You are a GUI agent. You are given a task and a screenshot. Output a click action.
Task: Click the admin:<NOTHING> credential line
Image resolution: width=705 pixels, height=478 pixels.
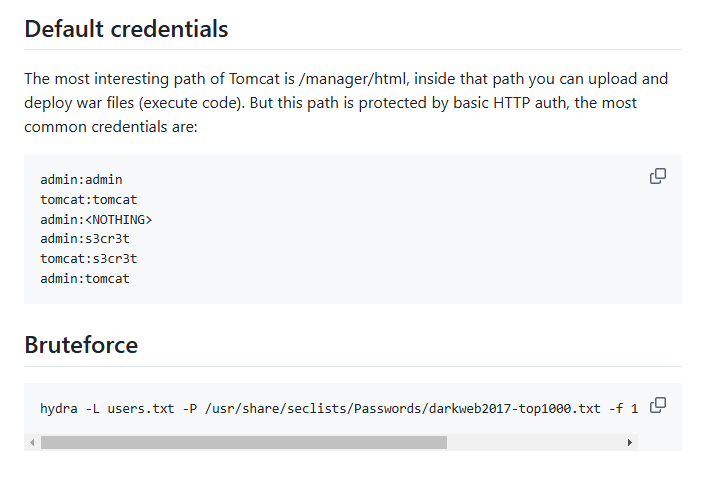click(x=96, y=219)
